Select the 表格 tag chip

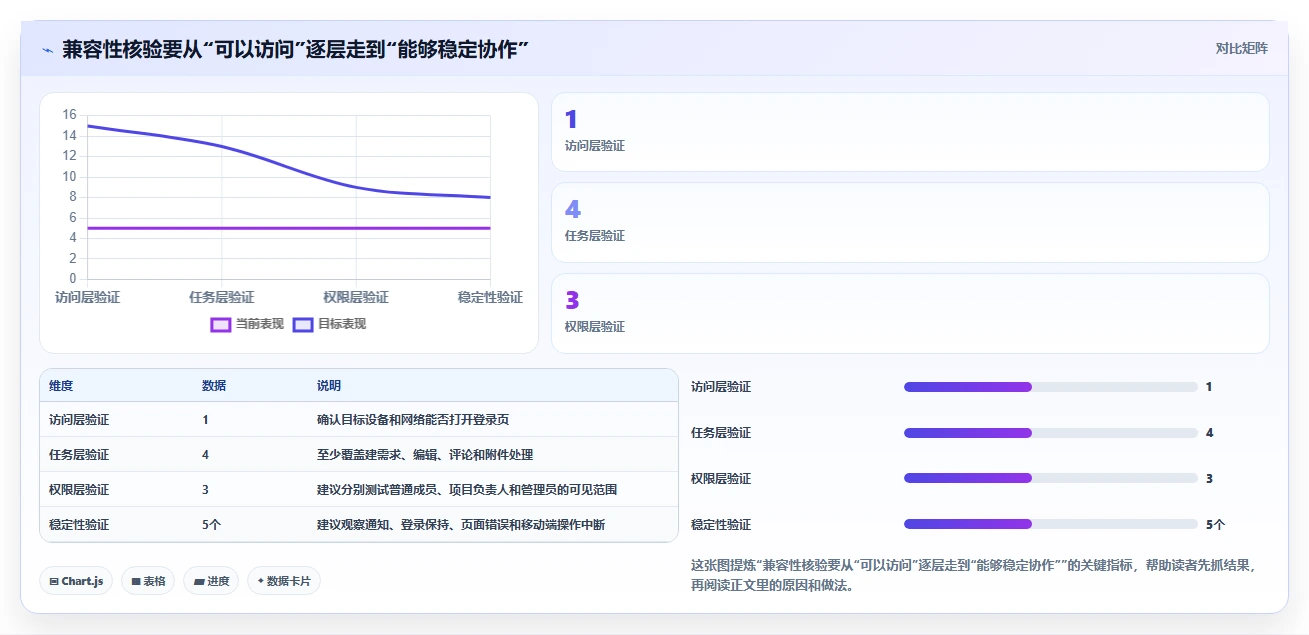click(148, 581)
